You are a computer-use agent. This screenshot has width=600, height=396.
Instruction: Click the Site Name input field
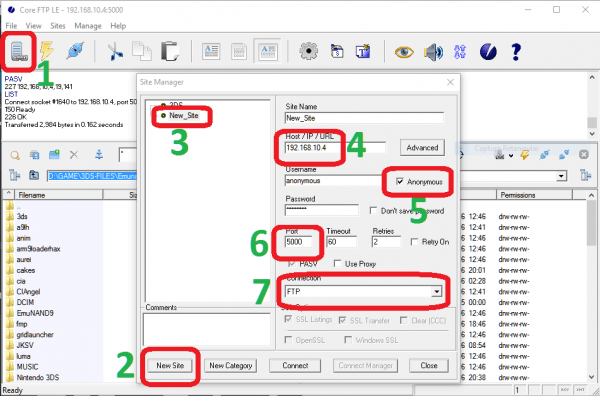364,118
